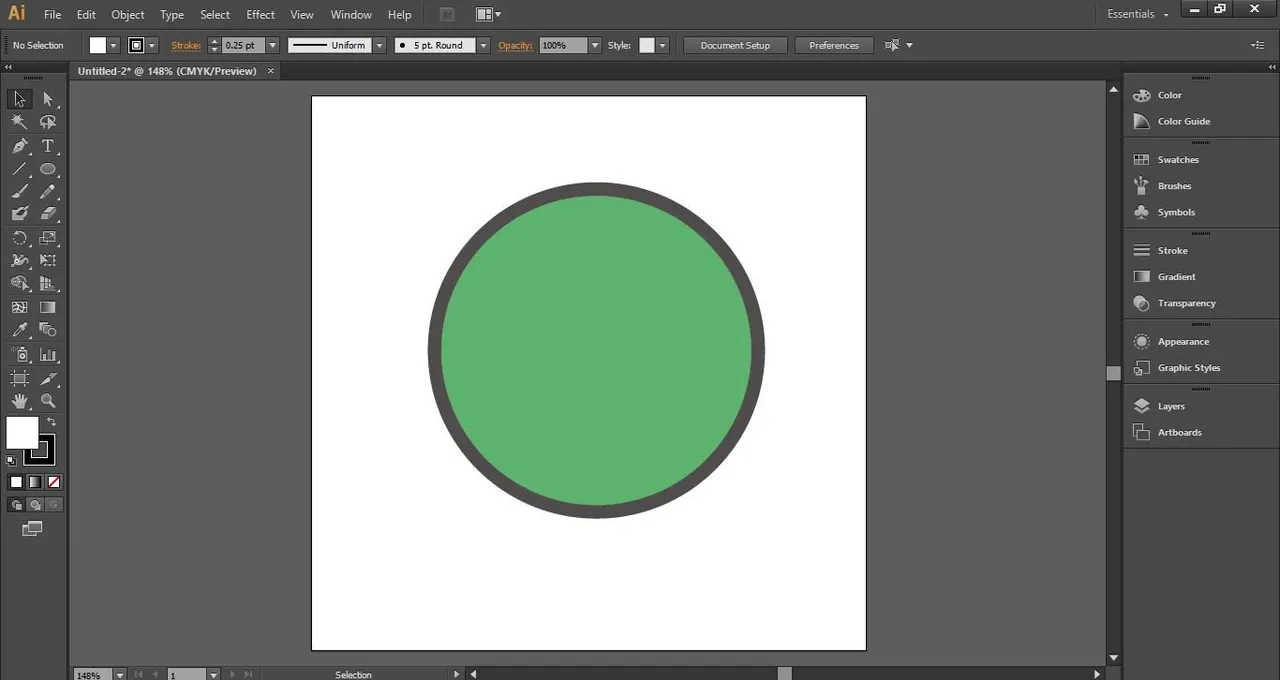Activate the Artboard tool
The width and height of the screenshot is (1280, 680).
(x=19, y=379)
